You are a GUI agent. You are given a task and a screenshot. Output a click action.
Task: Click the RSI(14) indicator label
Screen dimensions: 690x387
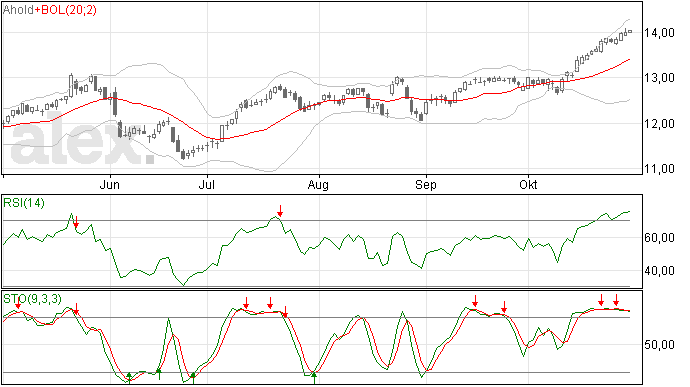pos(24,203)
